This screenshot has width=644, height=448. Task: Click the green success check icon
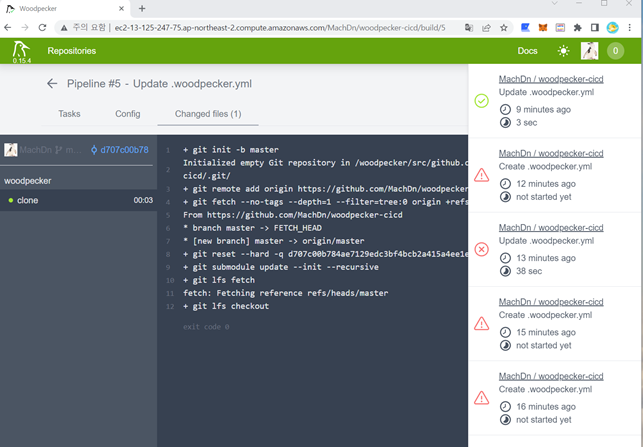click(481, 101)
